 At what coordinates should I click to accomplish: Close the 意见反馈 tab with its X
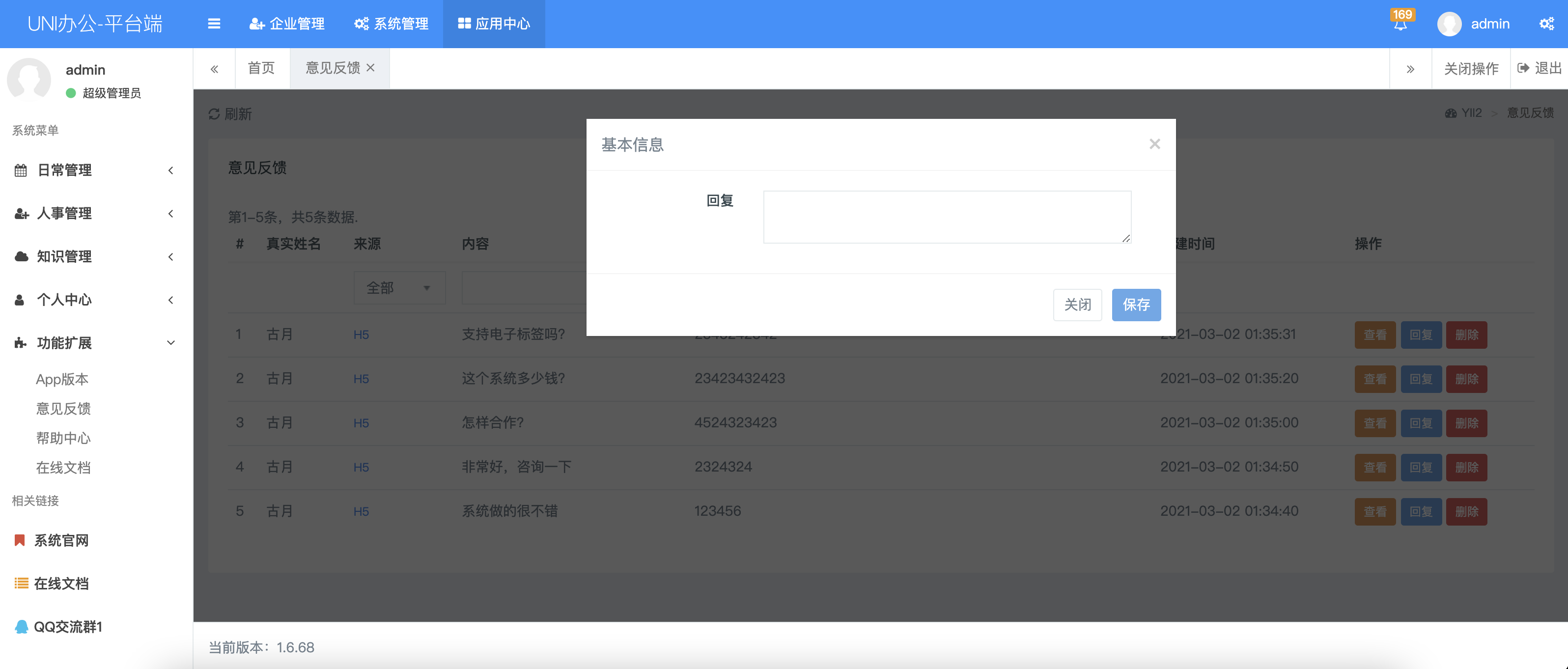coord(371,68)
